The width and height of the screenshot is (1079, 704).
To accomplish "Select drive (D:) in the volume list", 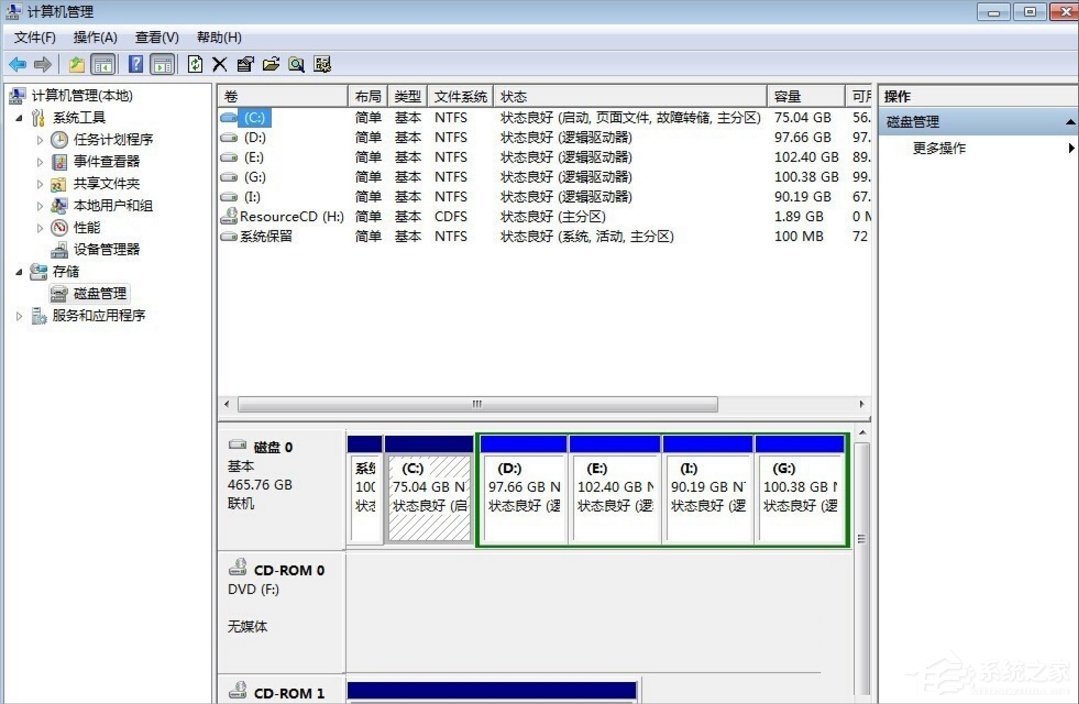I will pos(256,137).
